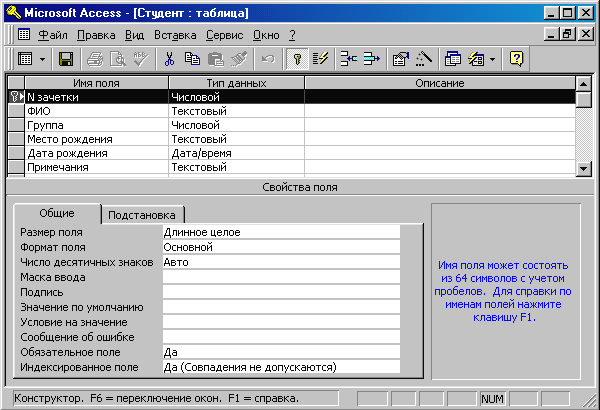Viewport: 600px width, 410px height.
Task: Select the row selector of Группа
Action: tap(16, 125)
